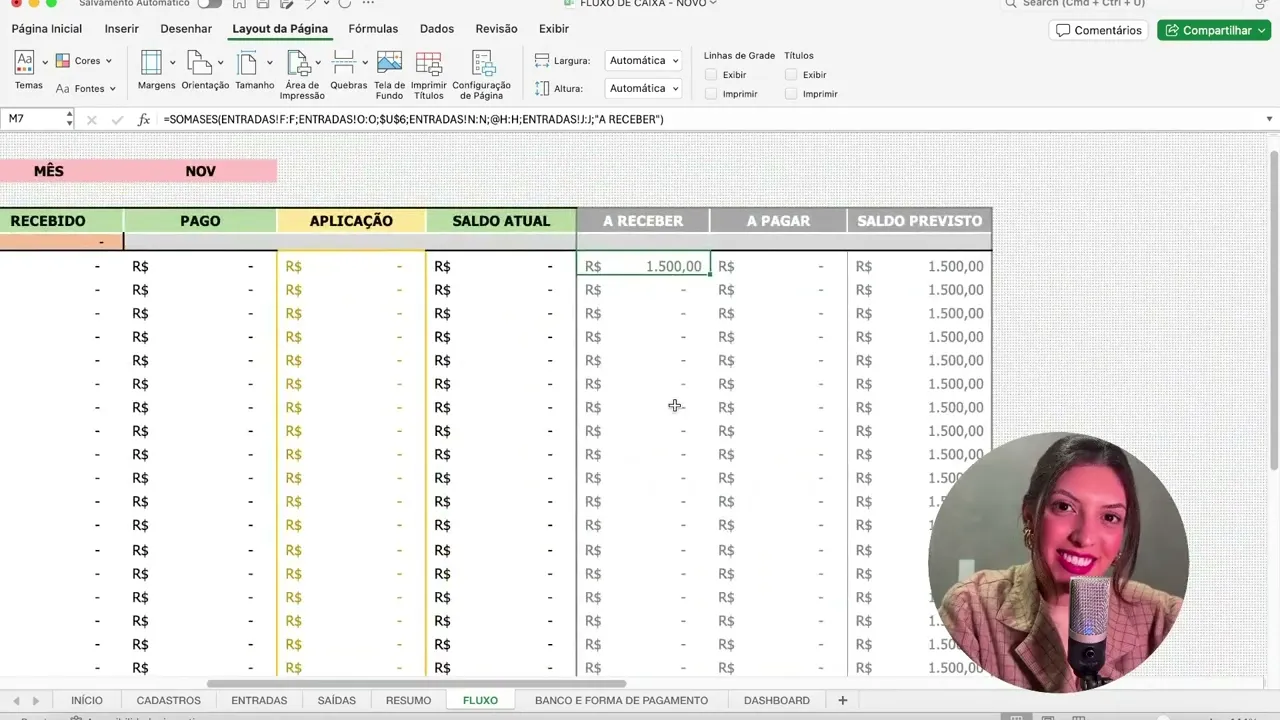Click the Cores color palette icon
Image resolution: width=1280 pixels, height=720 pixels.
(63, 61)
